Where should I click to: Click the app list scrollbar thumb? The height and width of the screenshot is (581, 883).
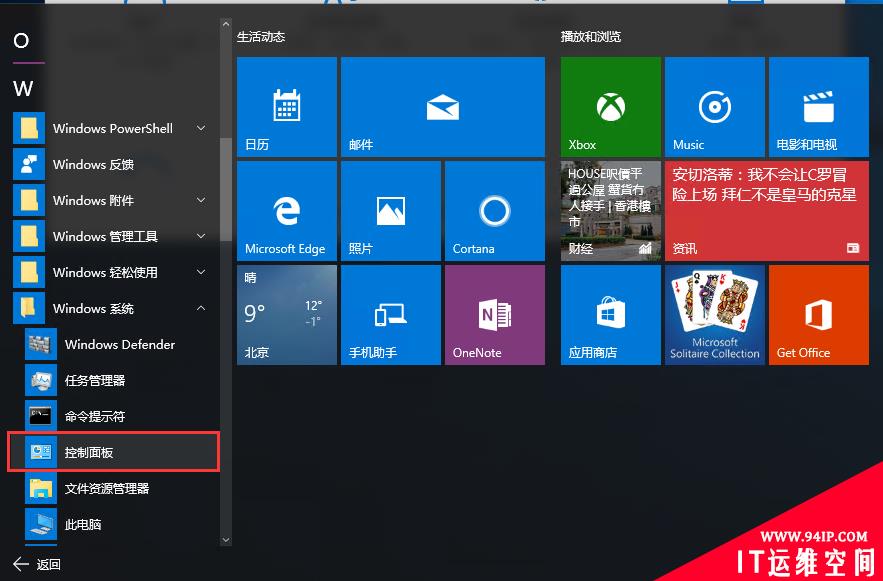[226, 190]
